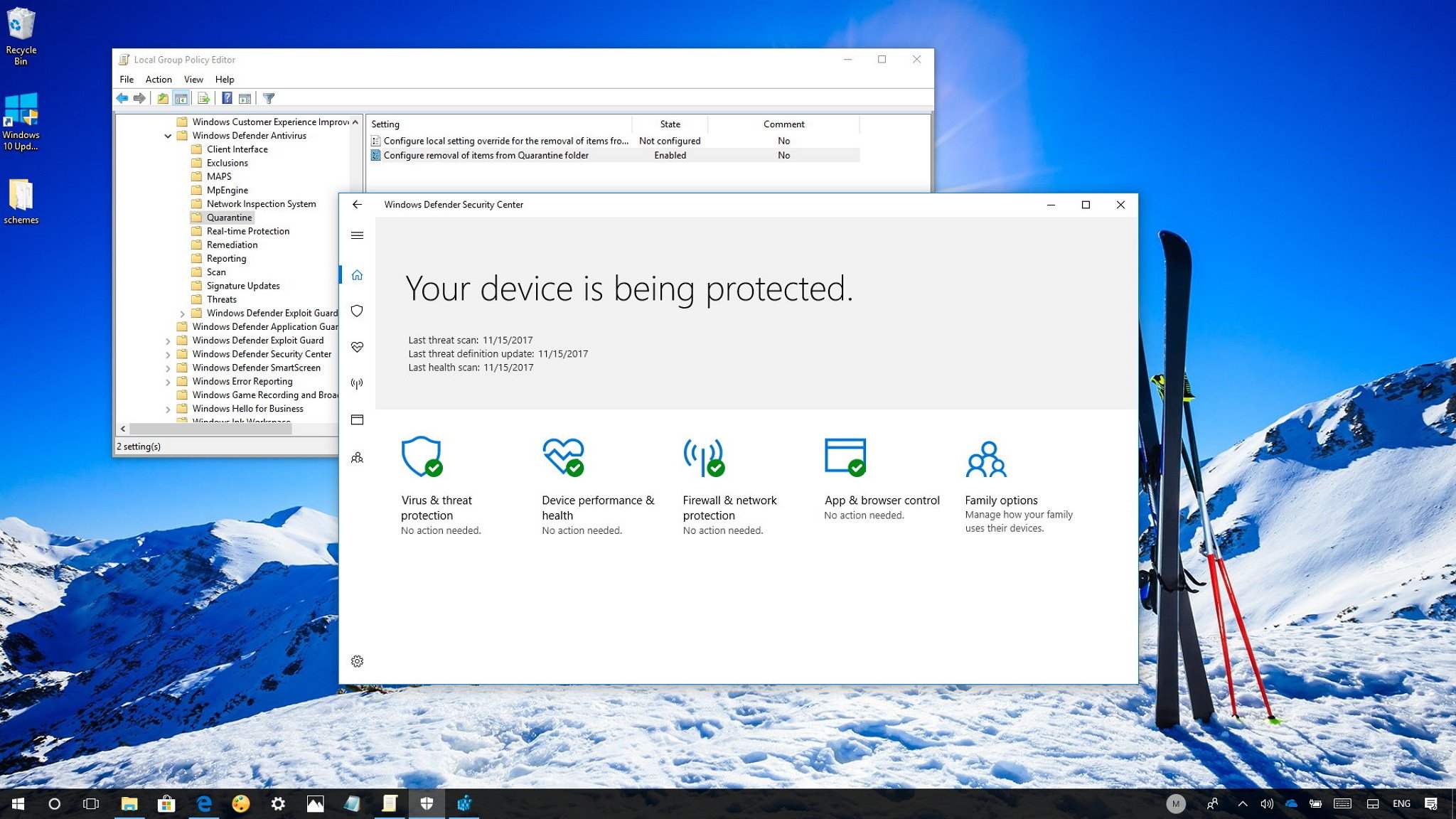
Task: Click Action menu in Local Group Policy Editor
Action: pos(157,79)
